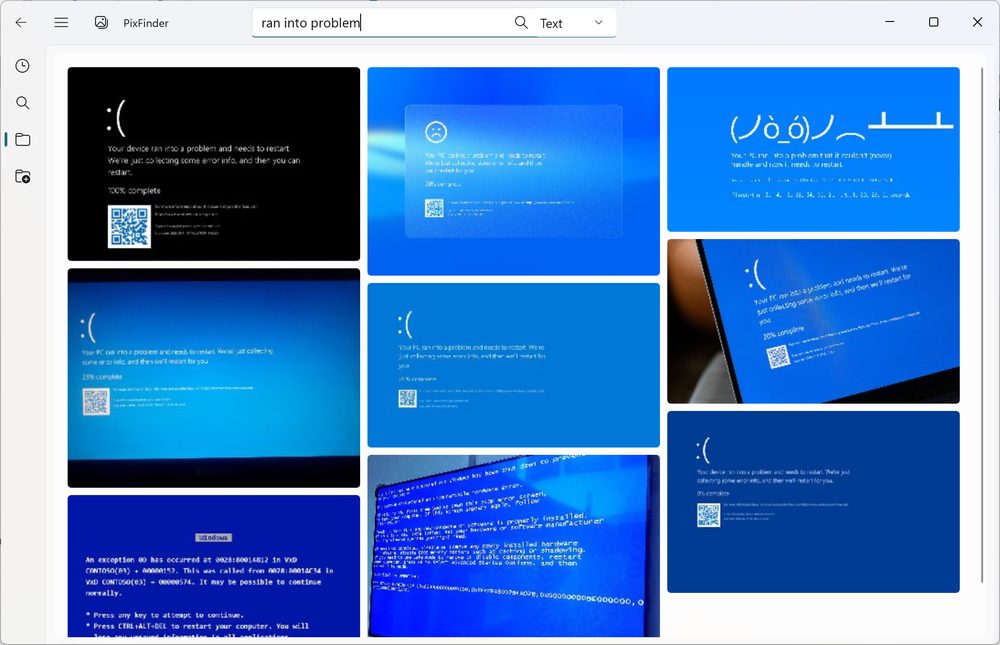Open the photographed classic text BSOD thumbnail
1000x645 pixels.
(513, 545)
